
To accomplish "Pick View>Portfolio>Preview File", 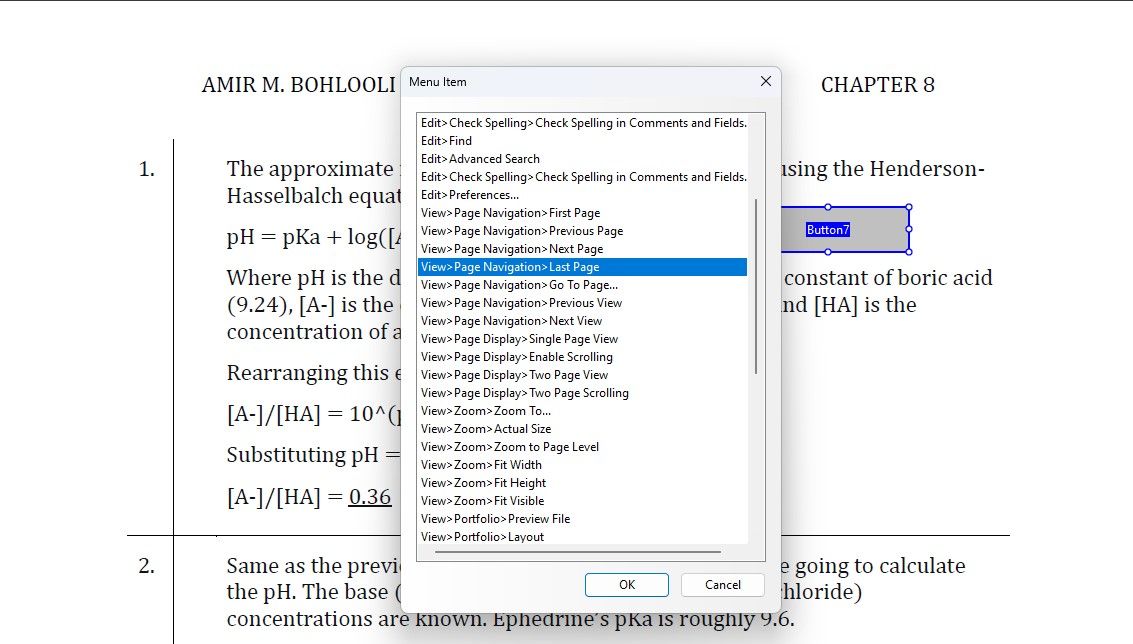I will tap(582, 519).
